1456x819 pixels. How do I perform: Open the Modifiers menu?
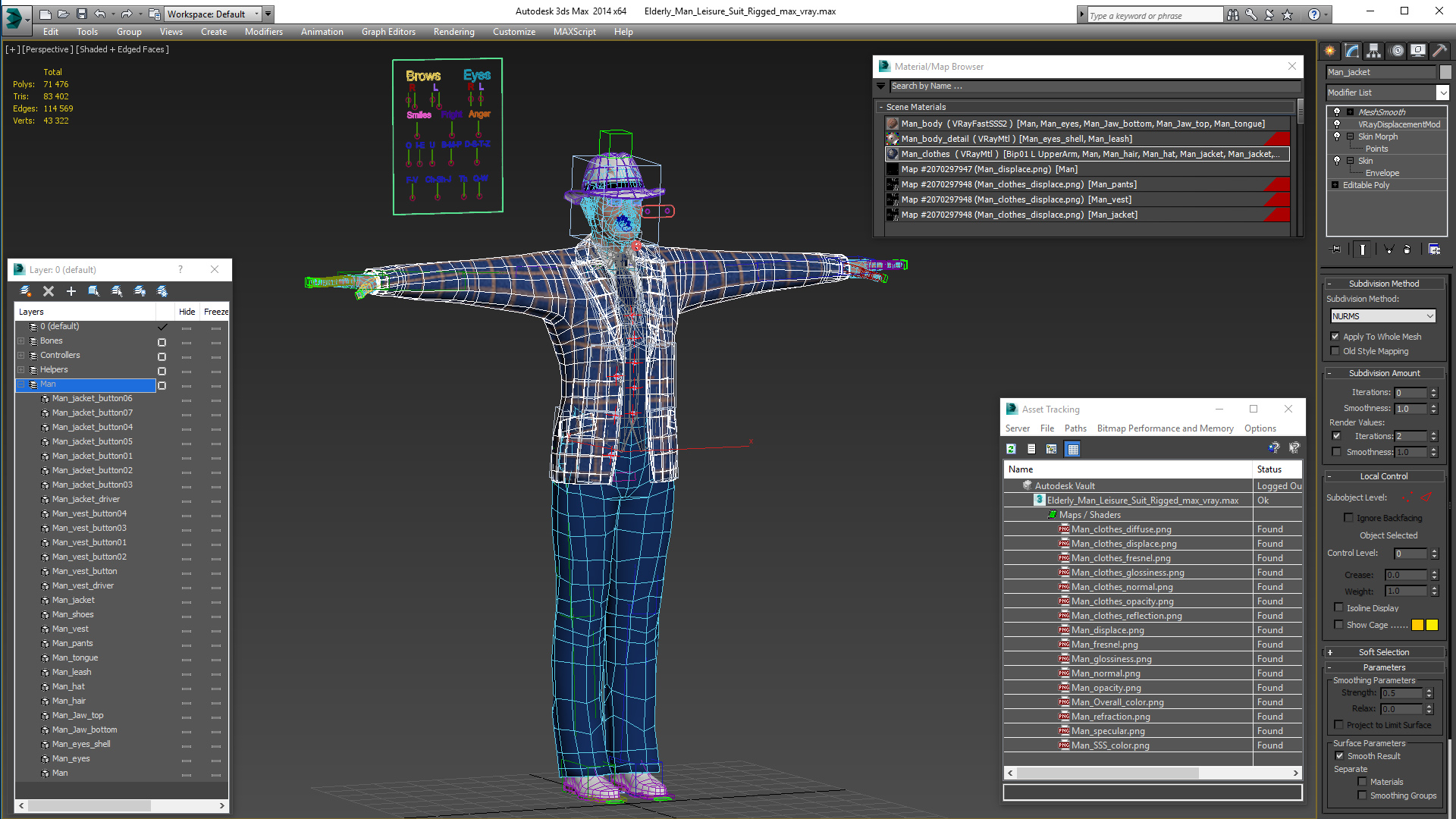(x=264, y=32)
